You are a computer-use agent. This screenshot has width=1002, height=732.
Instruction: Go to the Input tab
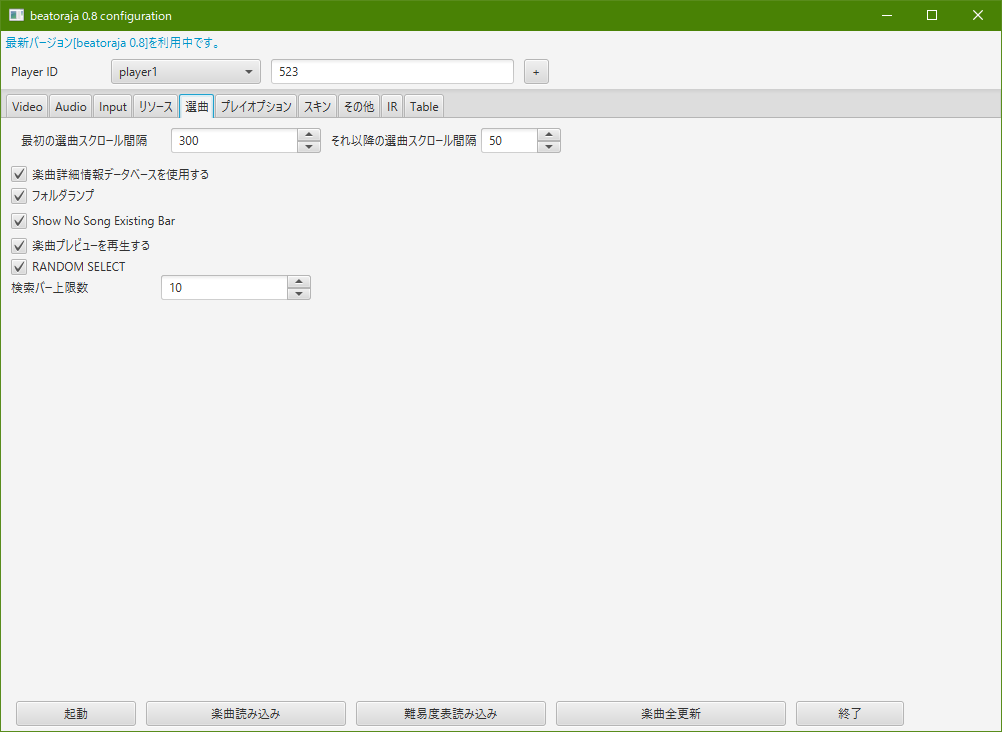112,107
